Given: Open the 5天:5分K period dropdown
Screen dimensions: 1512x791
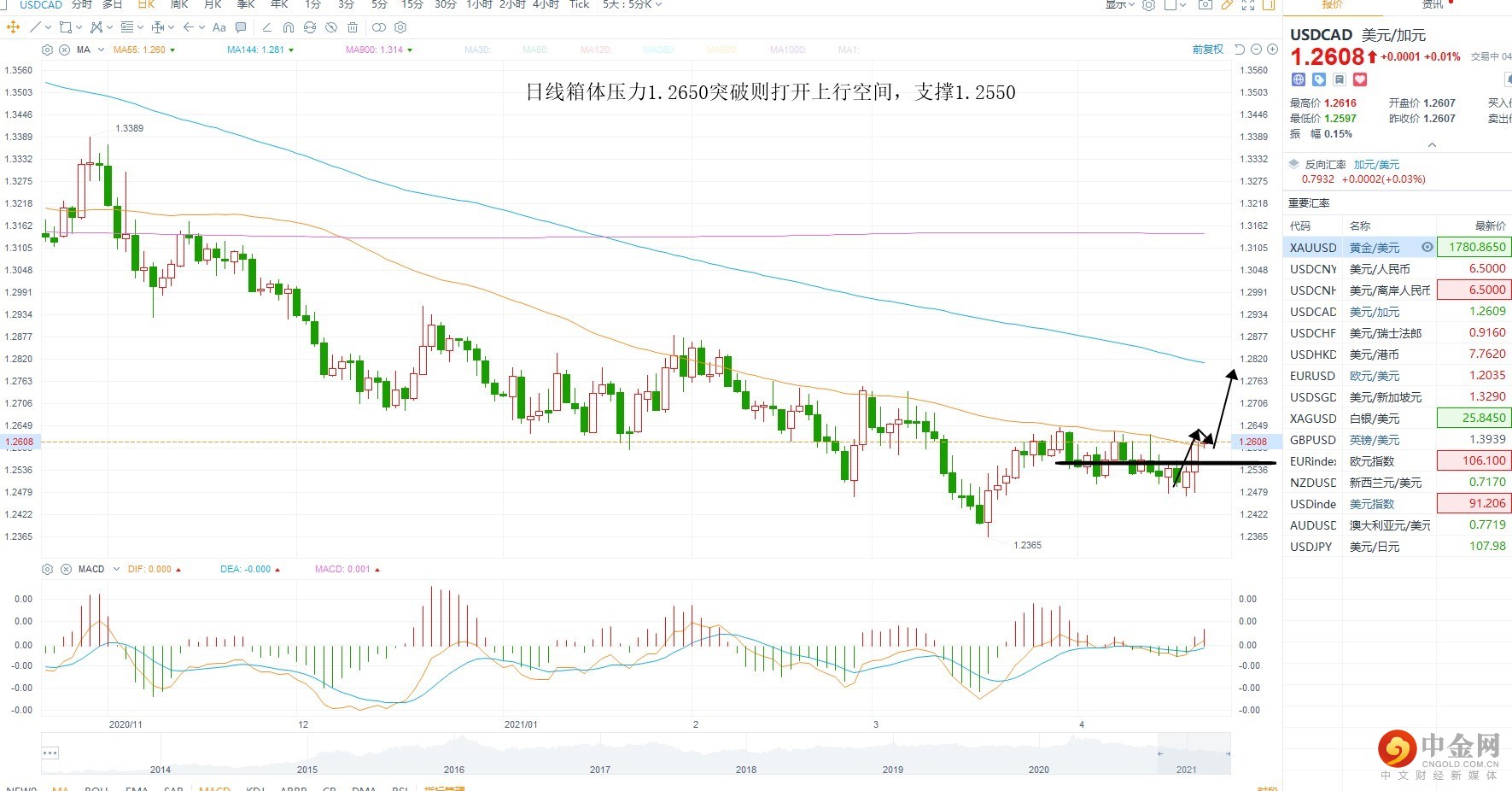Looking at the screenshot, I should point(632,5).
